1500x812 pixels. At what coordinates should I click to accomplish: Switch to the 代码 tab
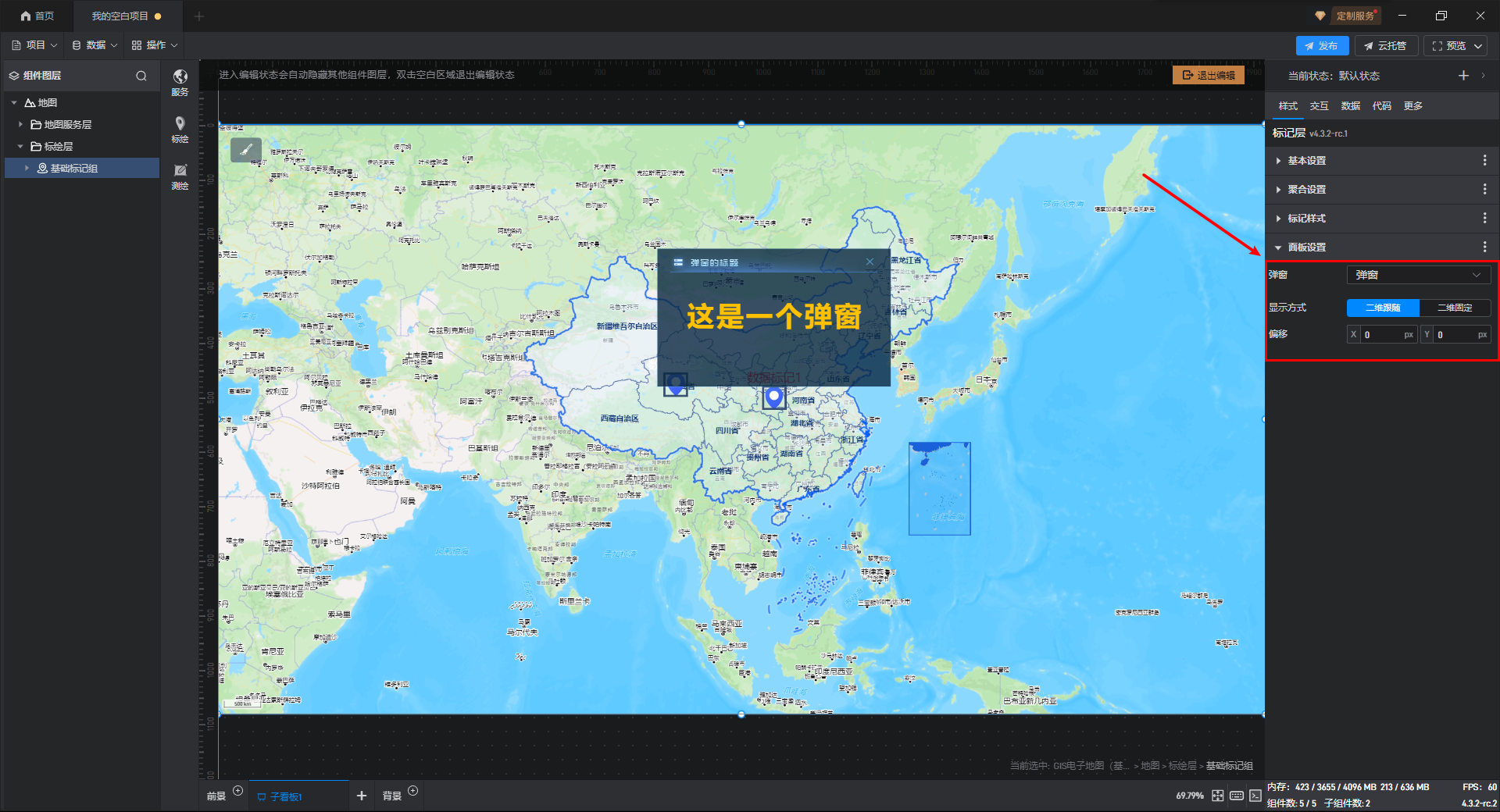point(1381,106)
